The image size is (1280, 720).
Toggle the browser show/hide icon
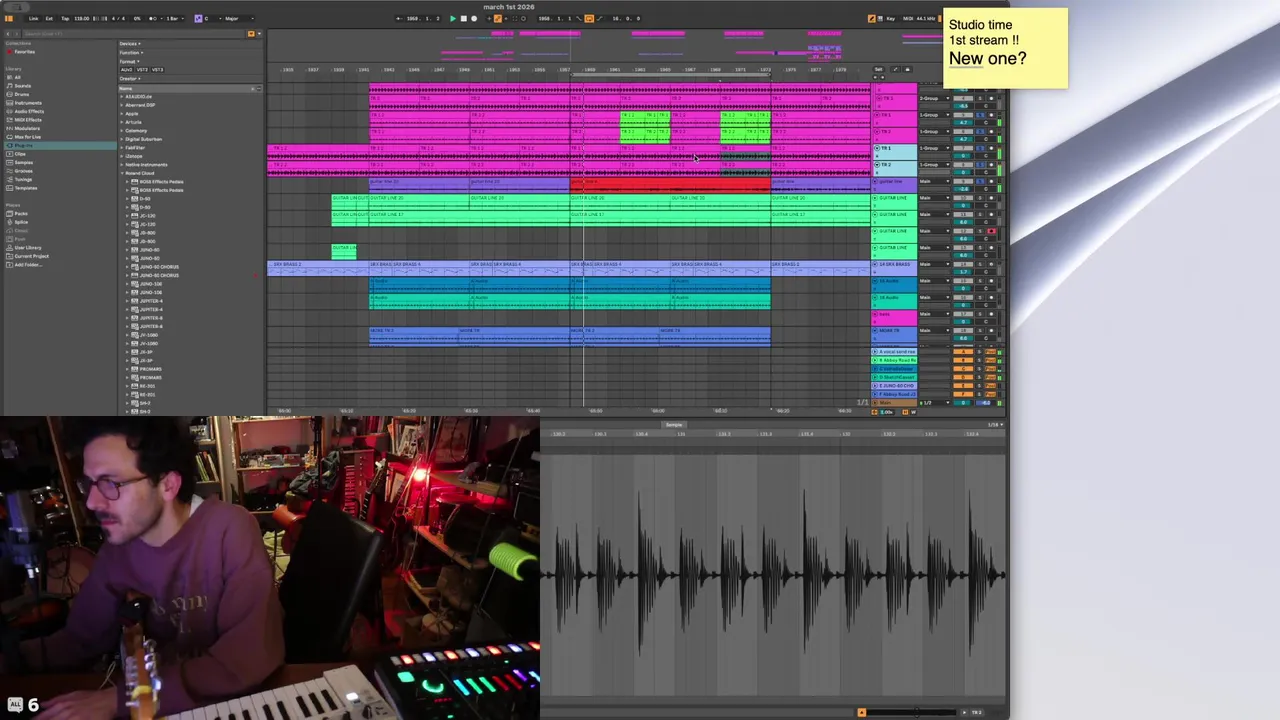coord(9,18)
